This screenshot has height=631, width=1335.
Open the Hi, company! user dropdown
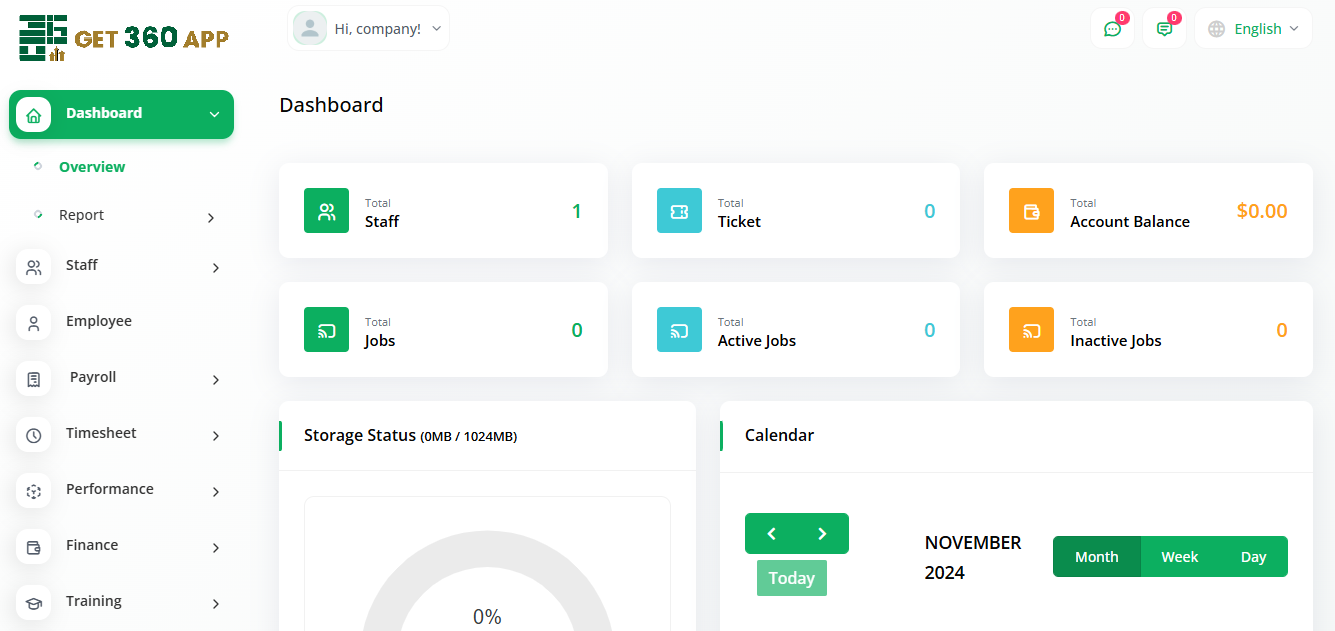click(368, 29)
